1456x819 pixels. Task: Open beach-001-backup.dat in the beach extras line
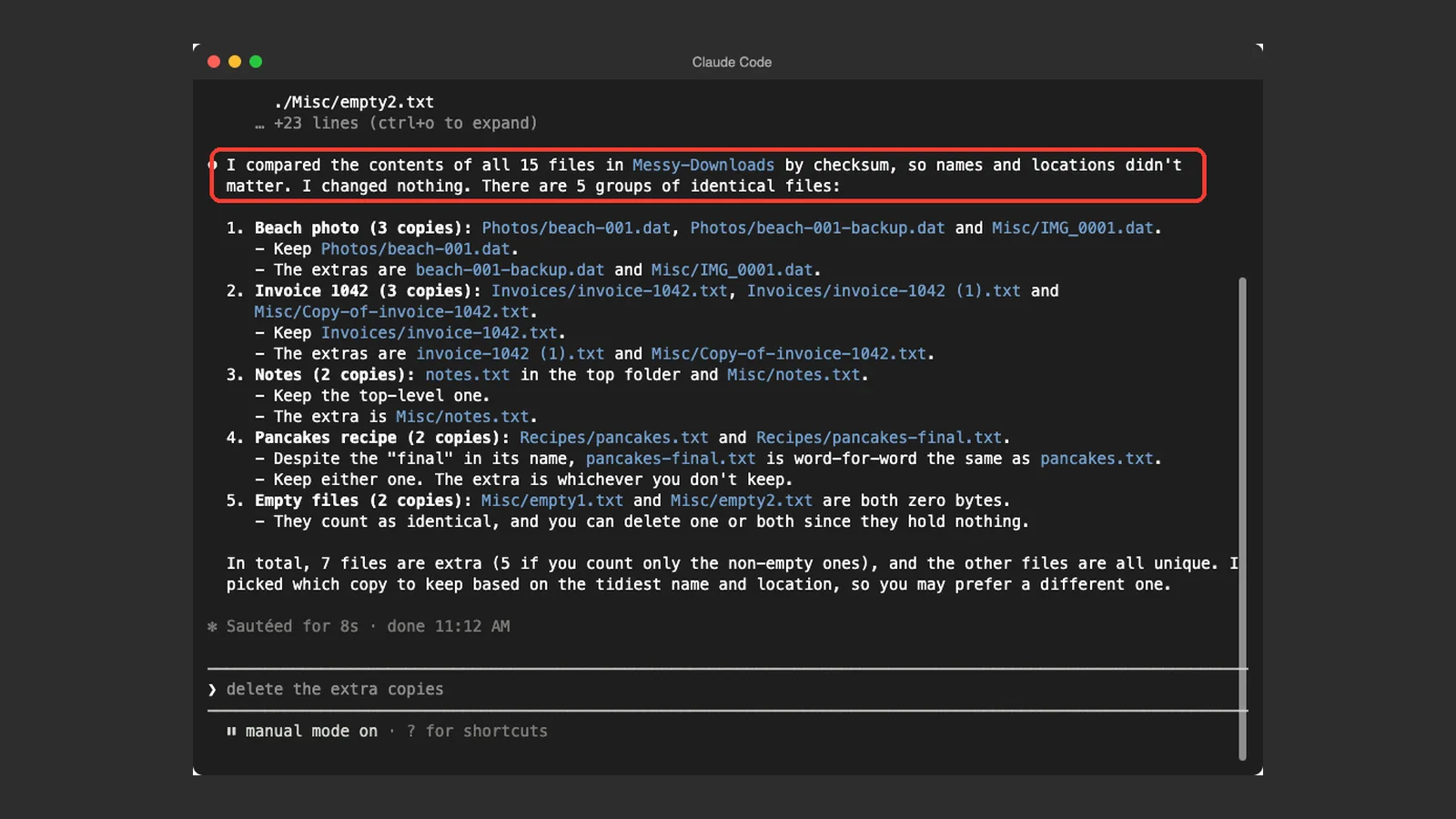[510, 269]
